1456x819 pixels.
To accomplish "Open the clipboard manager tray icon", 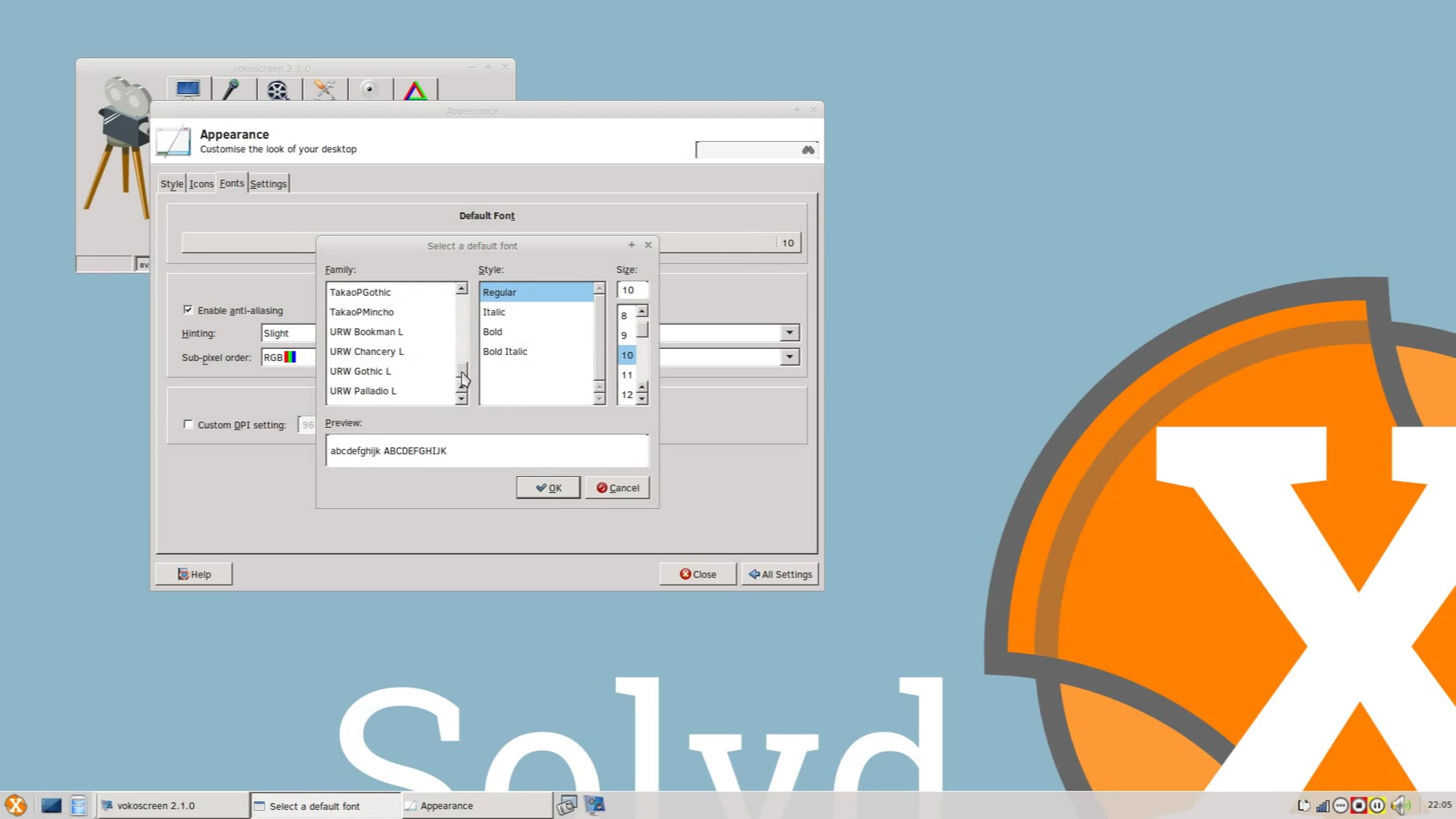I will pos(1303,806).
